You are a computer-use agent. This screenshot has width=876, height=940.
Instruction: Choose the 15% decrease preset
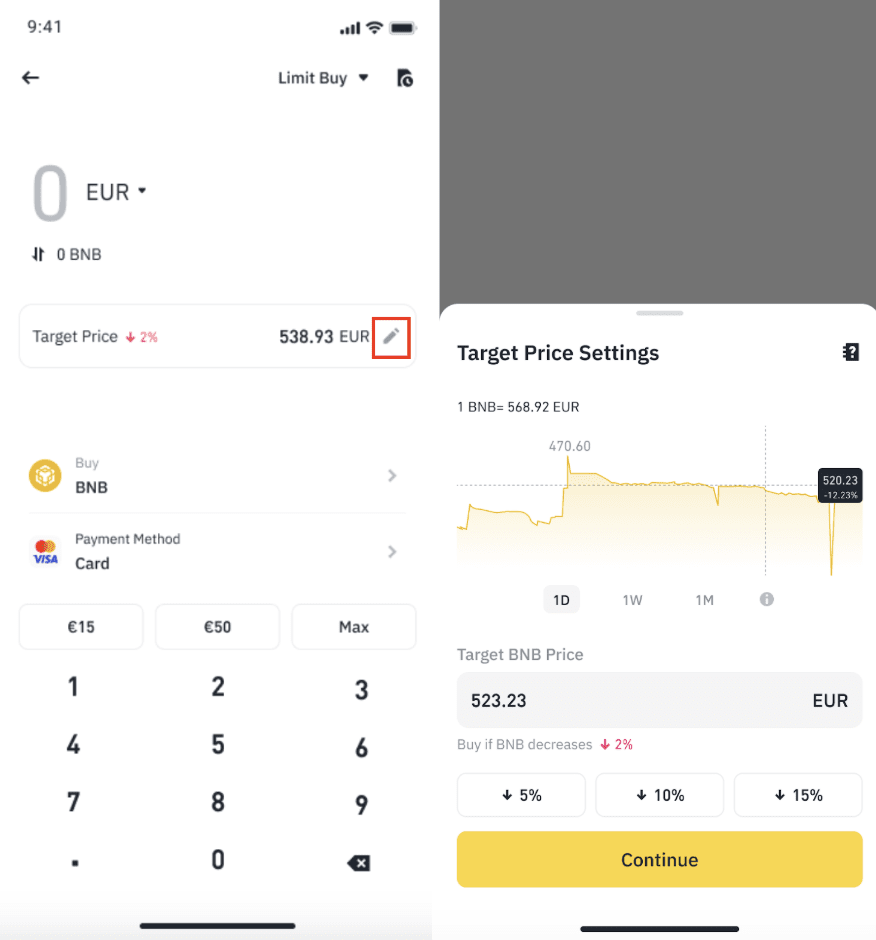(798, 795)
